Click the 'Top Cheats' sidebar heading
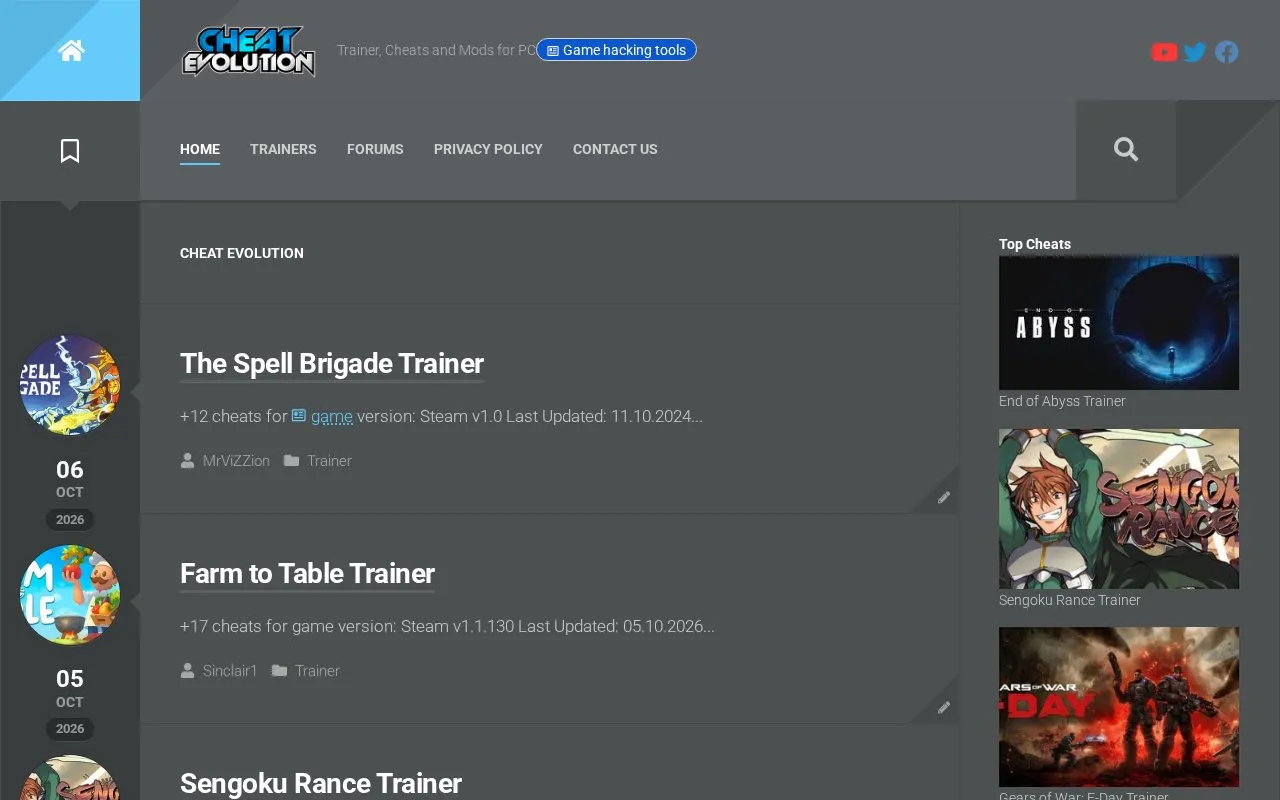 [x=1035, y=244]
